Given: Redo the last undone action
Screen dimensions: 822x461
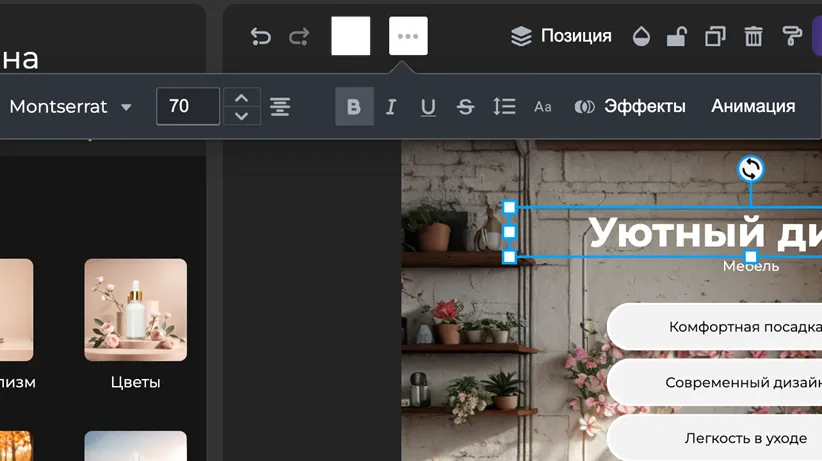Looking at the screenshot, I should pyautogui.click(x=299, y=36).
